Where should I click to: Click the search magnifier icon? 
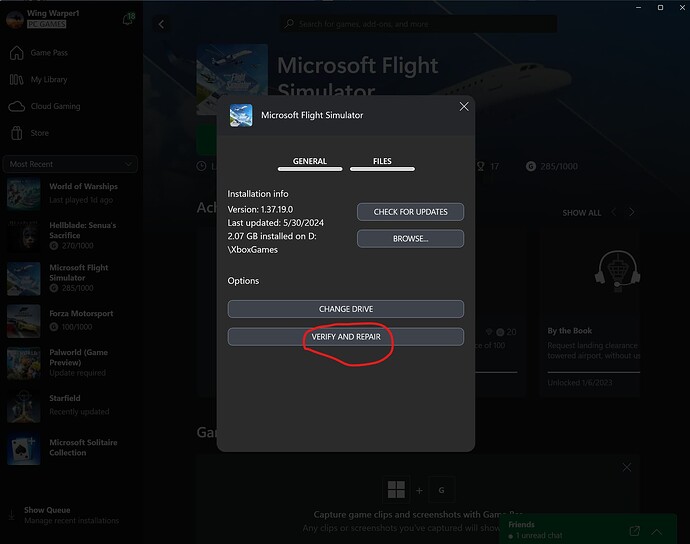click(x=289, y=24)
